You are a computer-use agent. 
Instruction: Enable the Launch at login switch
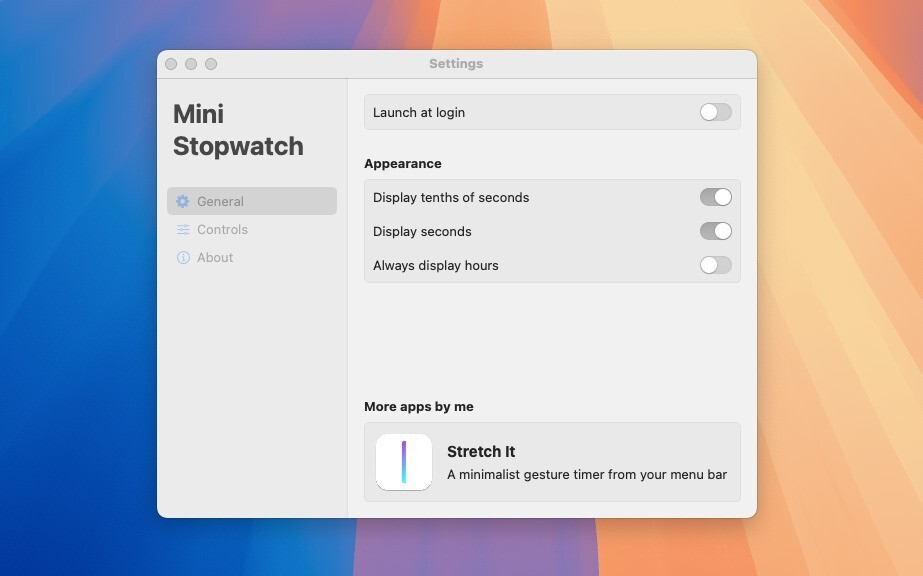click(x=715, y=112)
